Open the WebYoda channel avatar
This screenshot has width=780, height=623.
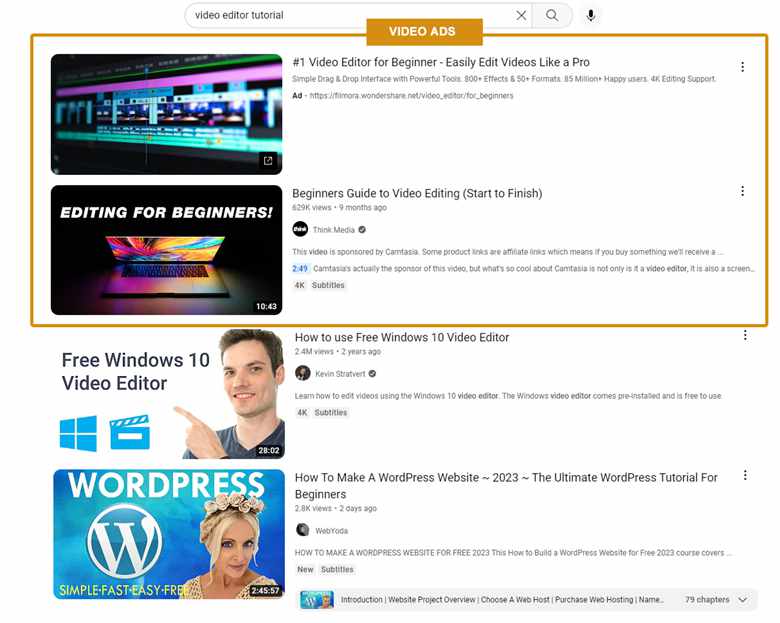[302, 529]
